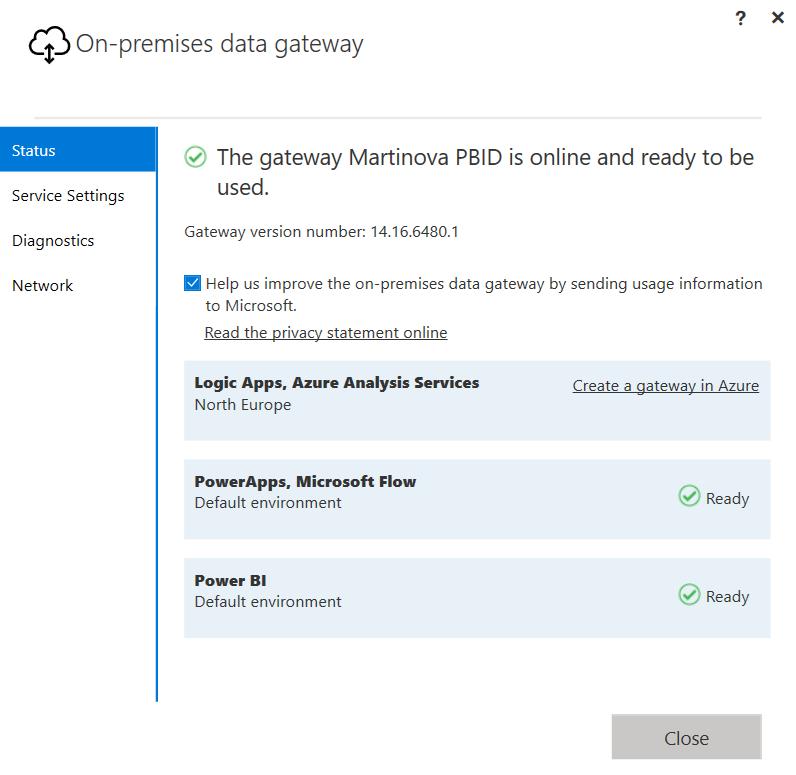Click the Help us improve usage information label
The image size is (796, 775).
click(x=484, y=294)
